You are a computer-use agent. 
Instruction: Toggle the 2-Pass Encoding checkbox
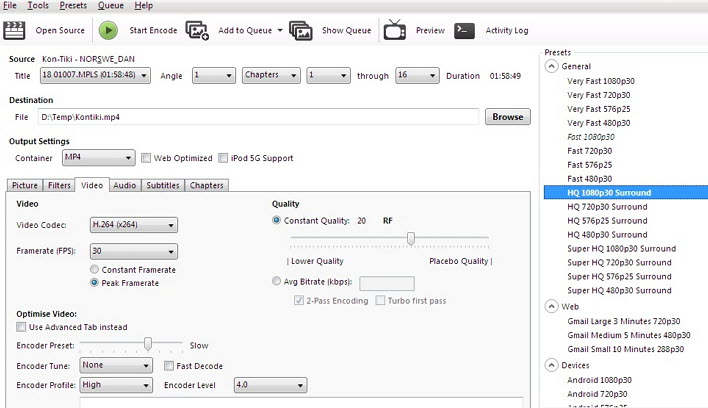[298, 301]
